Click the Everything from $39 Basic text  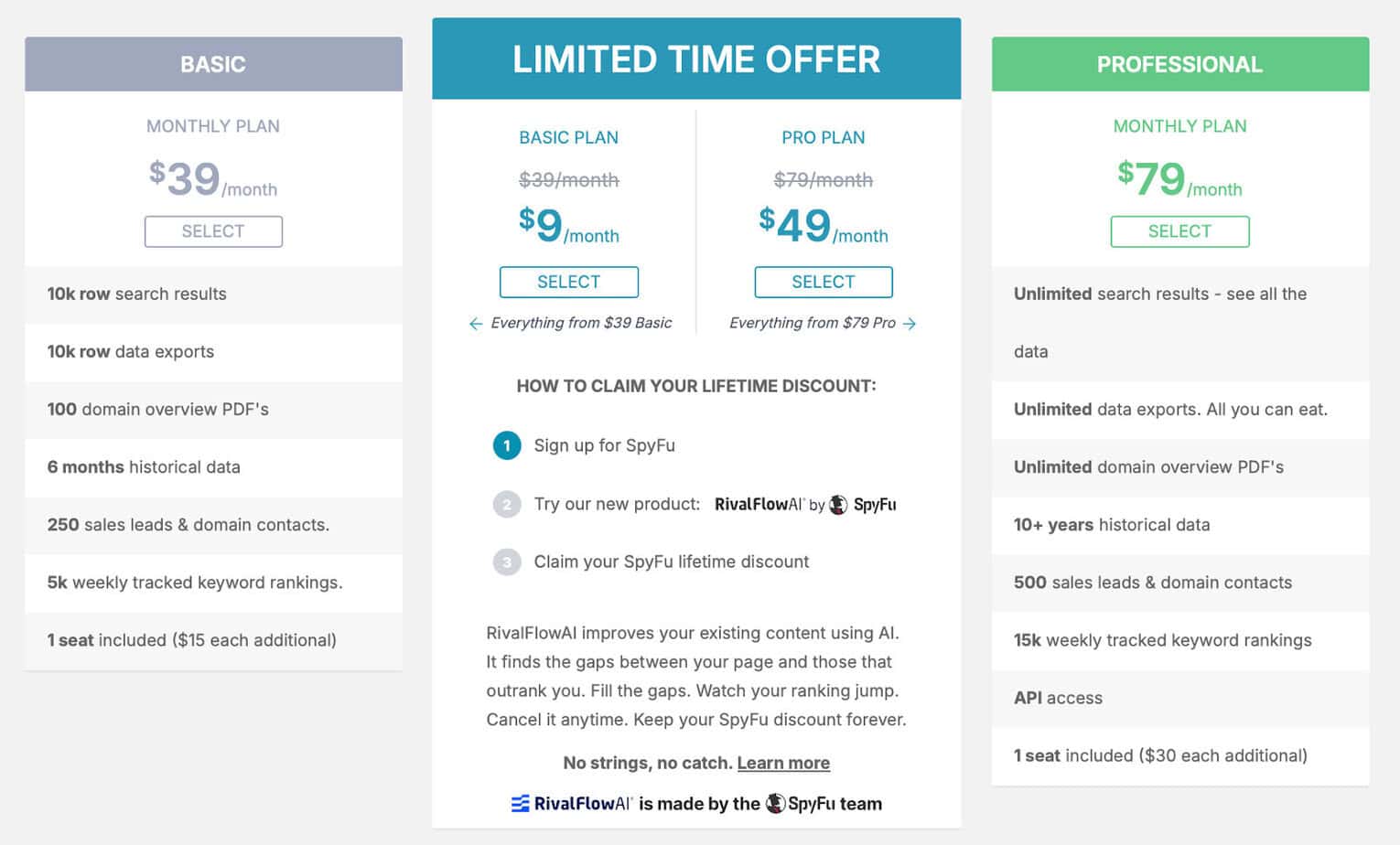581,323
